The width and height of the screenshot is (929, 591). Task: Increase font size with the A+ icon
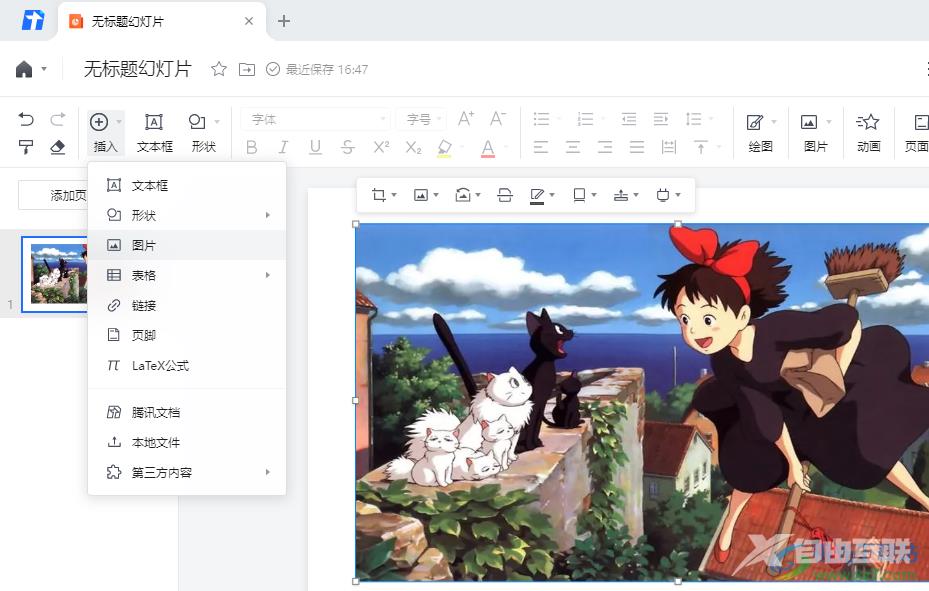pos(466,119)
